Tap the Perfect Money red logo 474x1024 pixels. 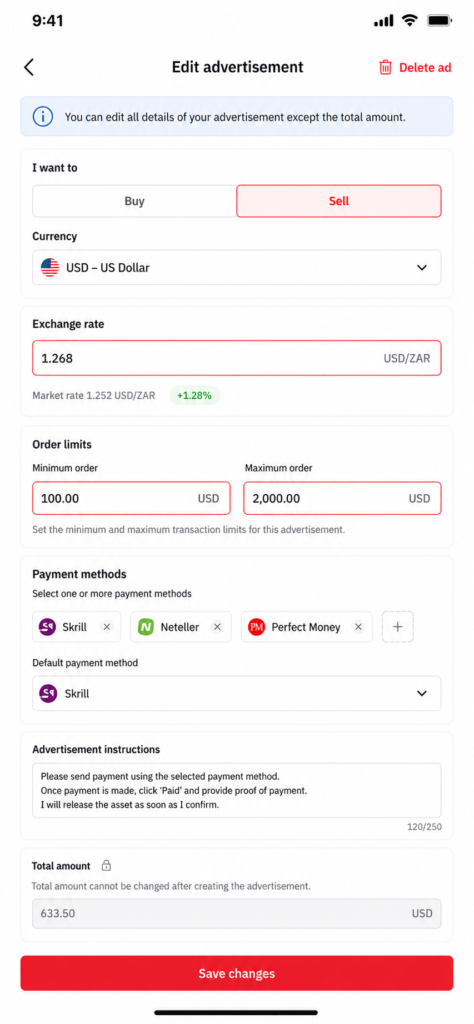click(257, 627)
